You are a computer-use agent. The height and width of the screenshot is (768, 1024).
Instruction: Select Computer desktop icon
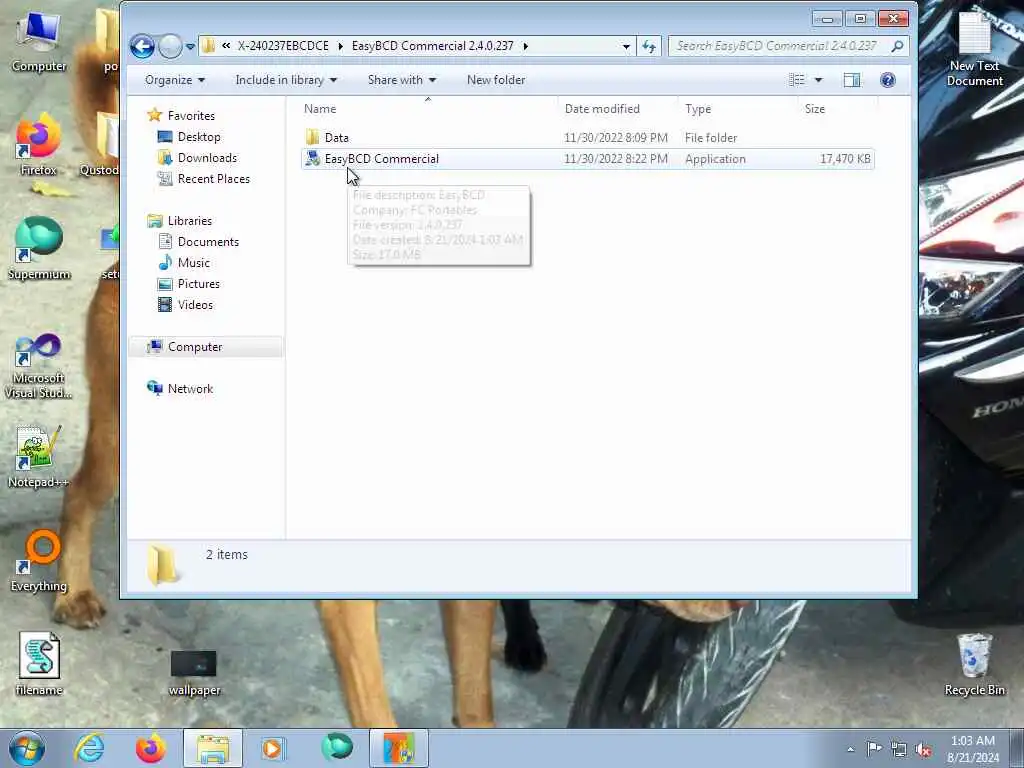pyautogui.click(x=39, y=40)
